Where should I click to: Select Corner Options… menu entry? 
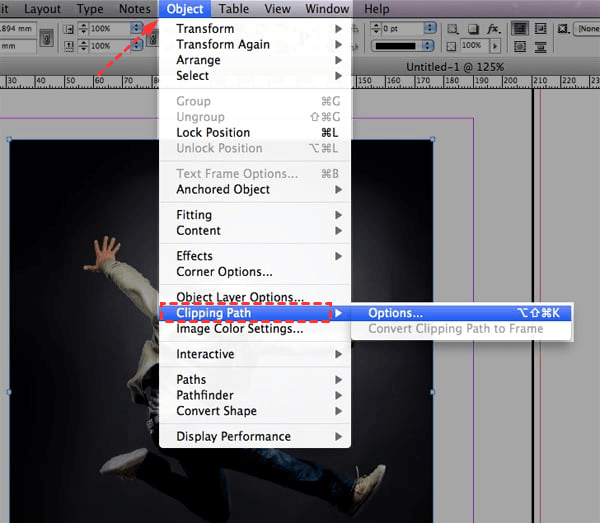coord(224,272)
